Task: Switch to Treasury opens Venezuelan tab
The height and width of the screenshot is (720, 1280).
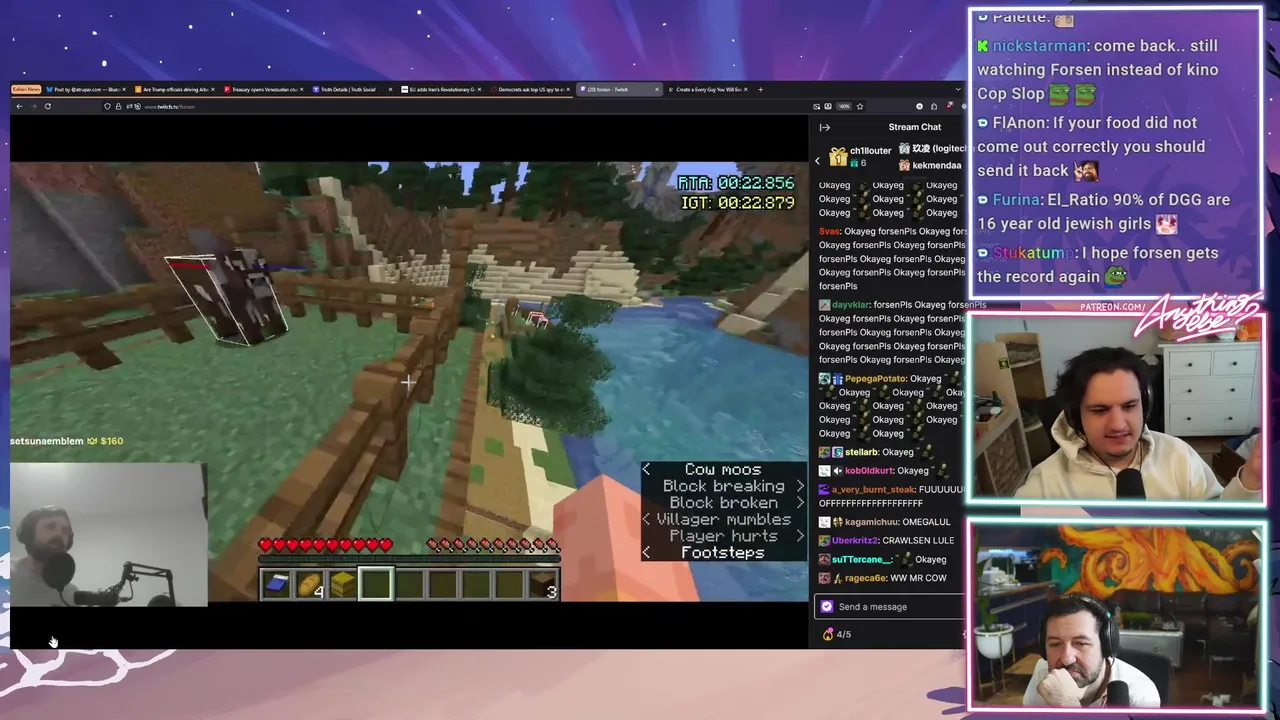Action: point(265,89)
